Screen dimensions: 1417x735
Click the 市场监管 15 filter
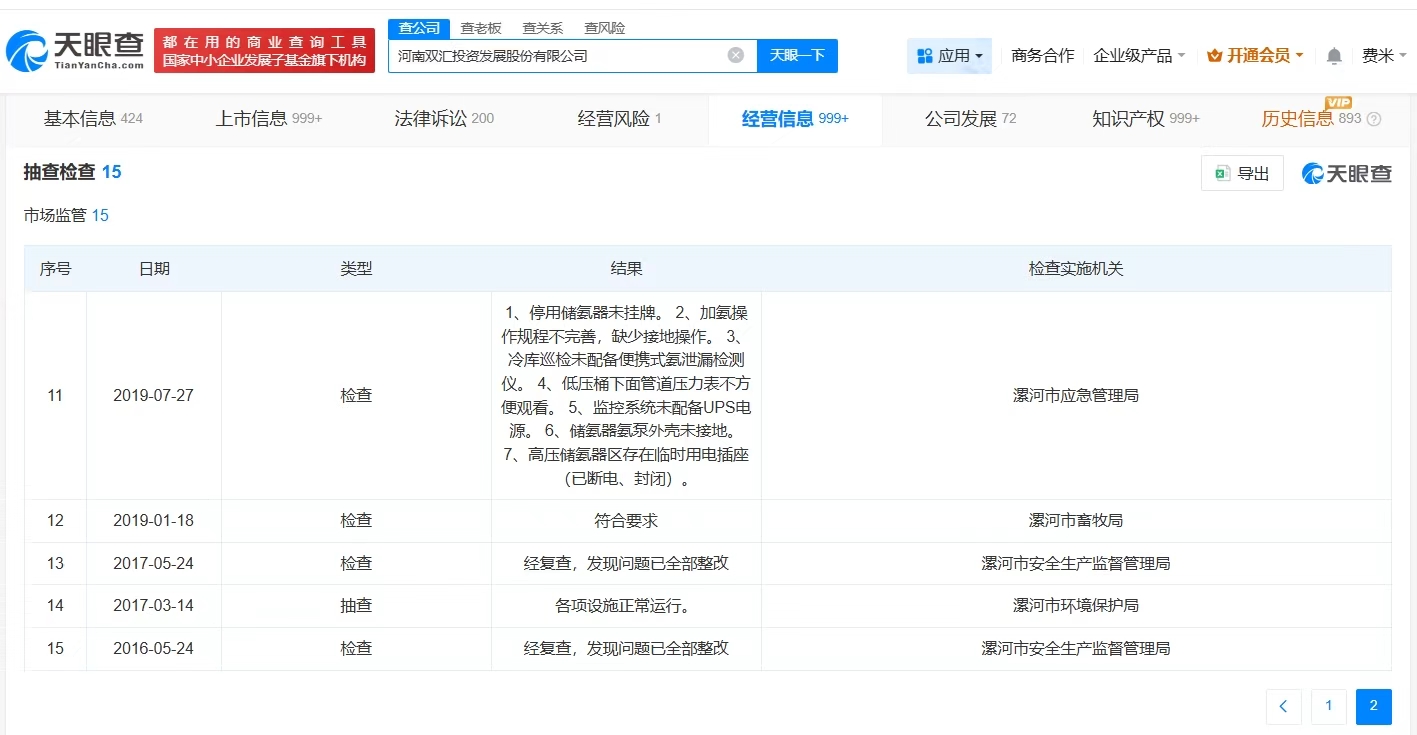click(x=66, y=215)
